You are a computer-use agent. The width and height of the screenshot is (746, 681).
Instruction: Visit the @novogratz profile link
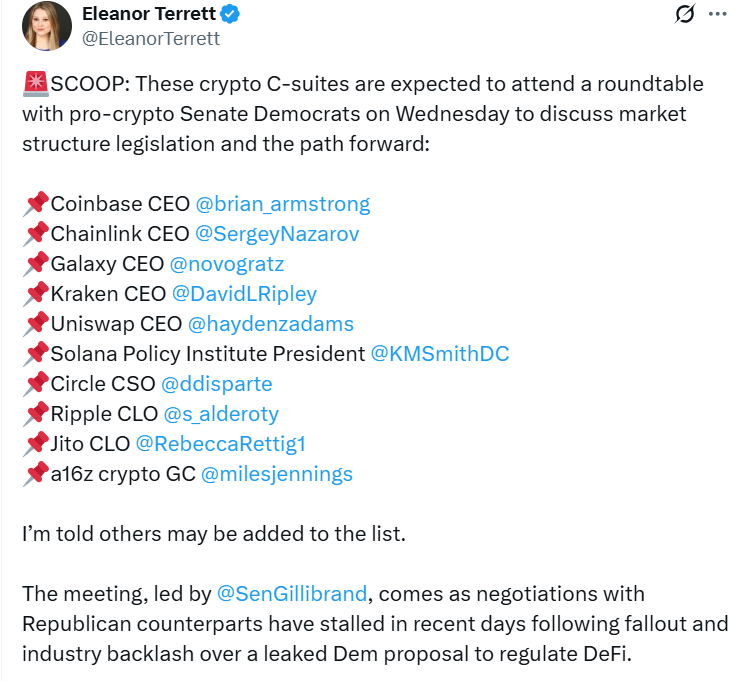[x=227, y=264]
